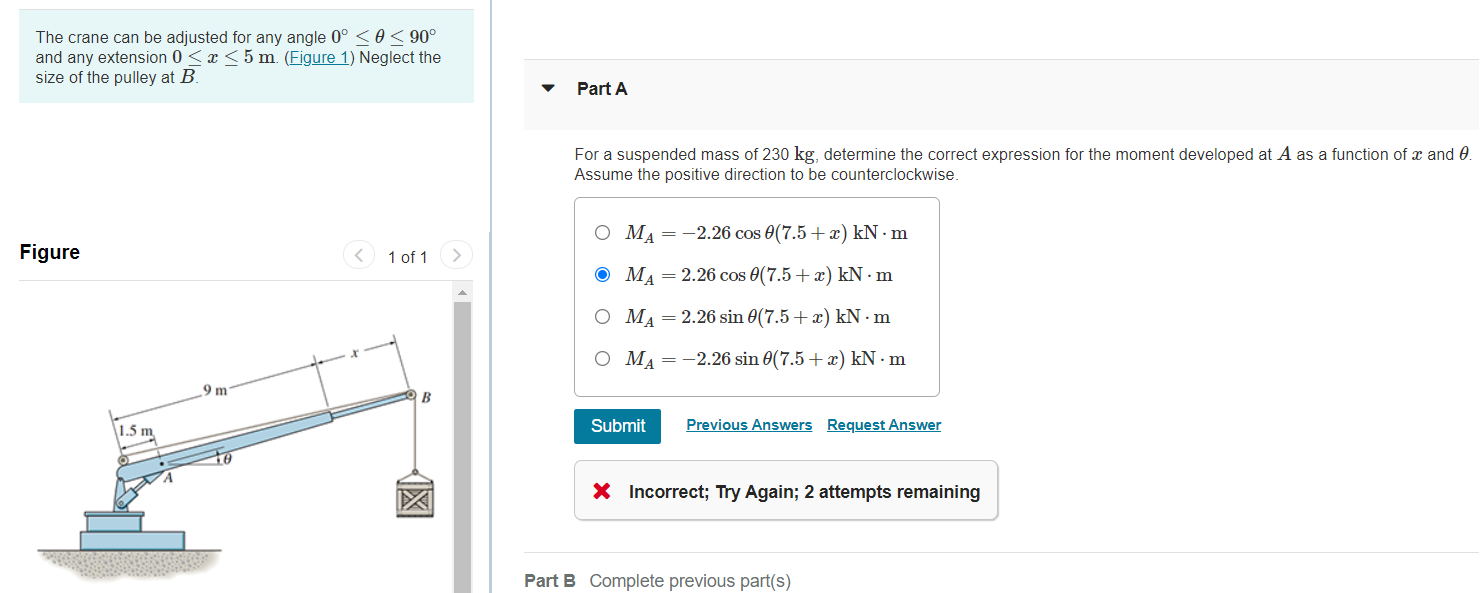
Task: Submit the Part A answer
Action: [617, 426]
